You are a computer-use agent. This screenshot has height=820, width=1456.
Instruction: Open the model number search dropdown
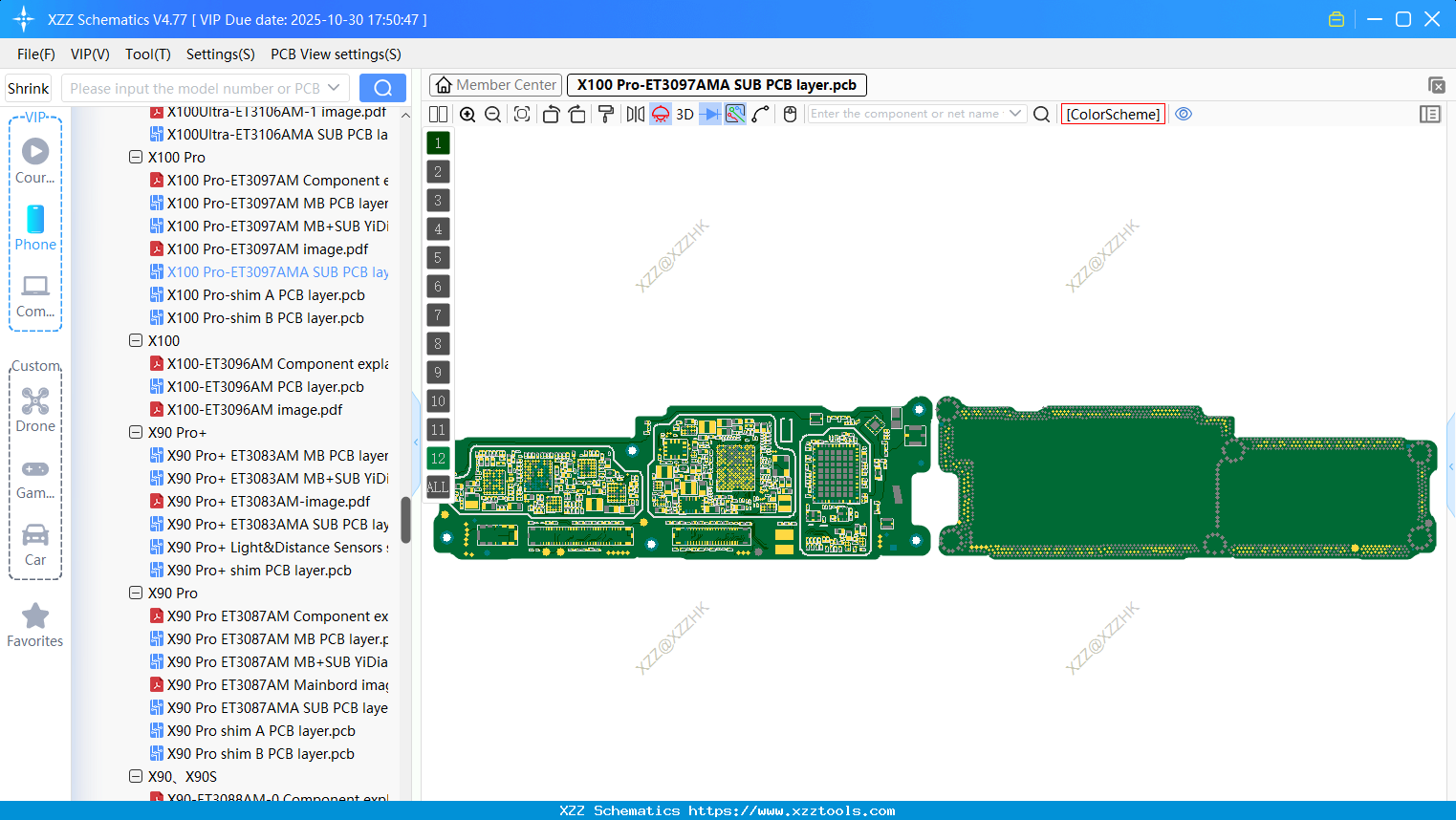[x=334, y=87]
